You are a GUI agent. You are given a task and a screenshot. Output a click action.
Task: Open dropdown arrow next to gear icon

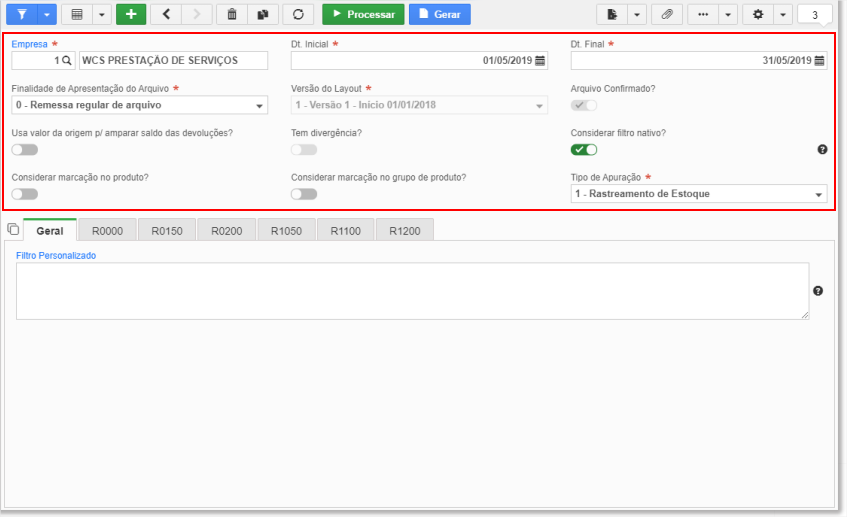[783, 15]
